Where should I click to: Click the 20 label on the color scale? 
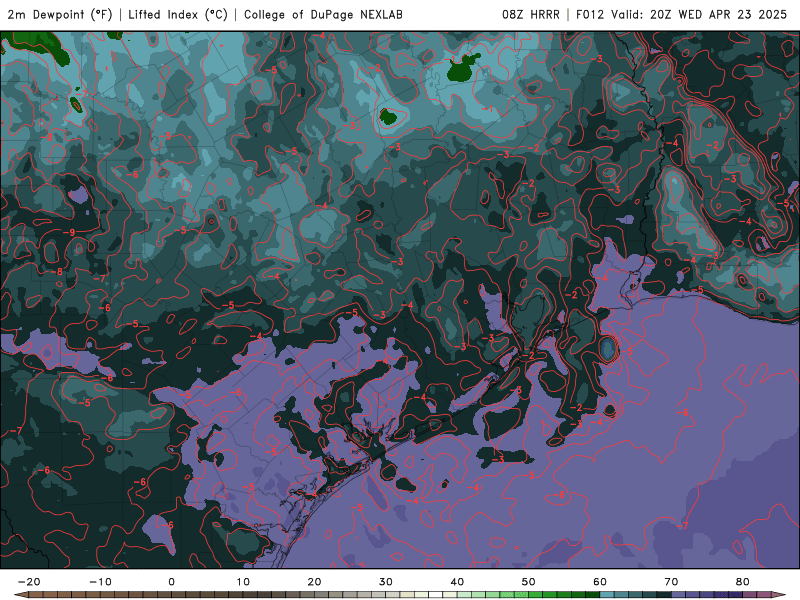[314, 582]
